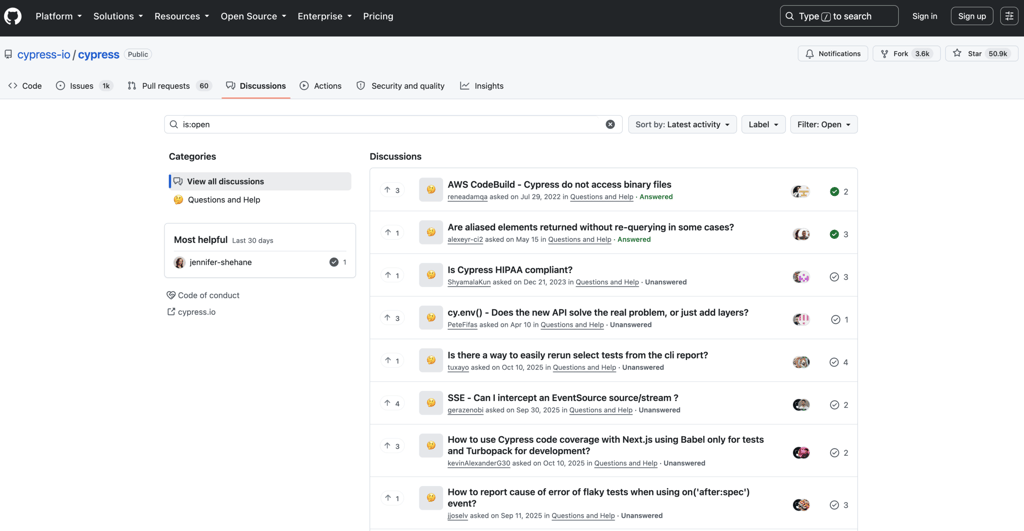This screenshot has height=531, width=1024.
Task: Open the Filter: Open dropdown
Action: point(824,124)
